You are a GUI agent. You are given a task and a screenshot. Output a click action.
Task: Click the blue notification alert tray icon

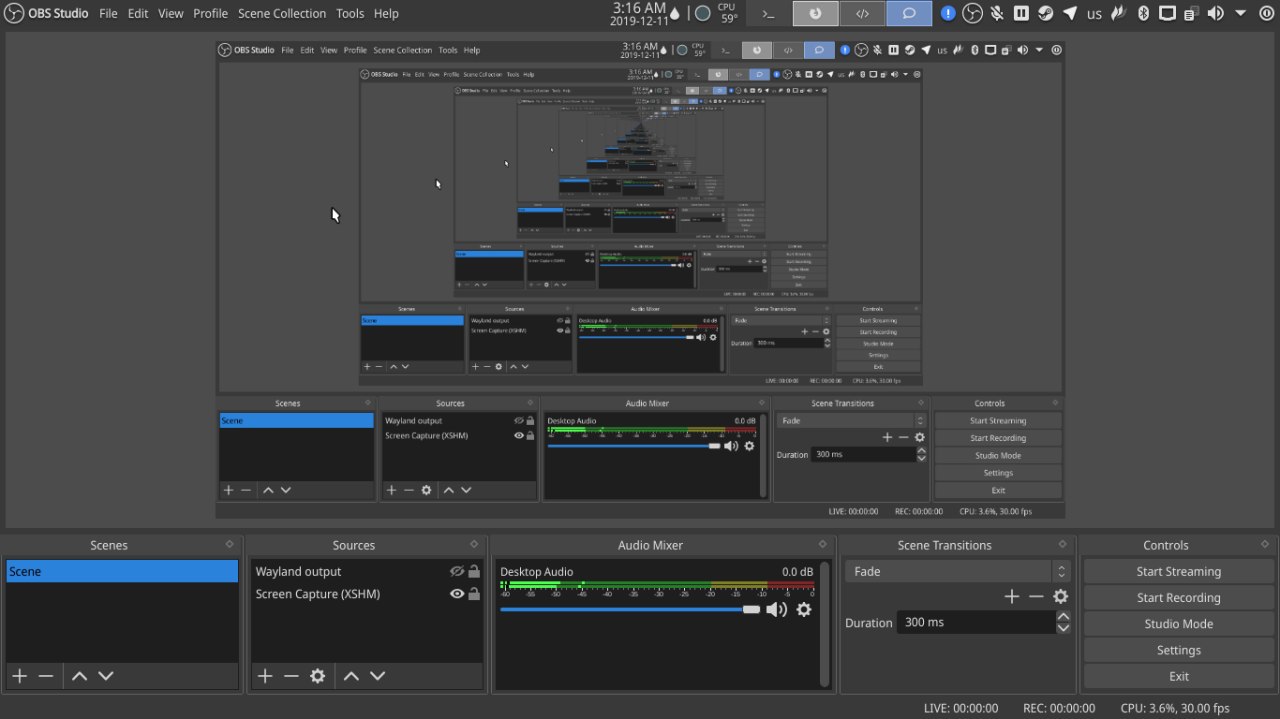(947, 13)
